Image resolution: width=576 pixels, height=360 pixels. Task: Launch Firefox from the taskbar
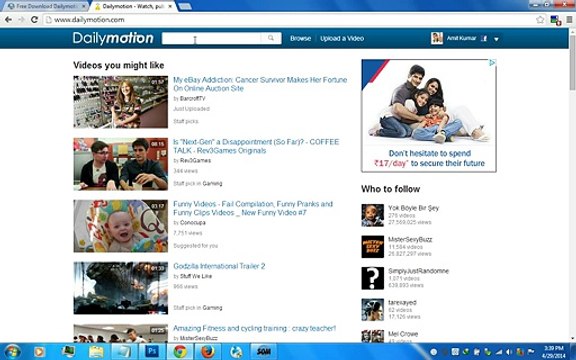(208, 352)
